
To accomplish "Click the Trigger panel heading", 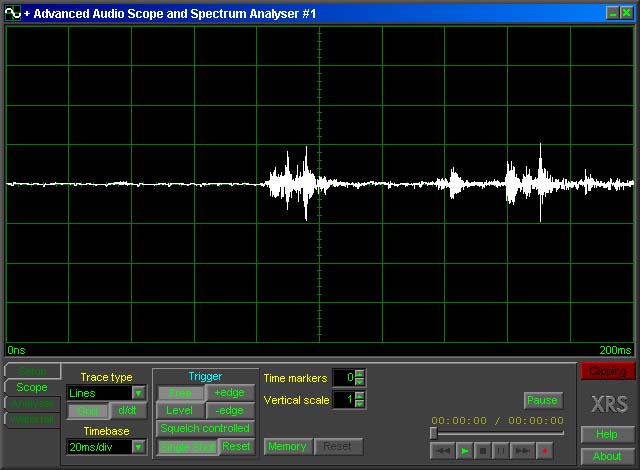I will (205, 376).
